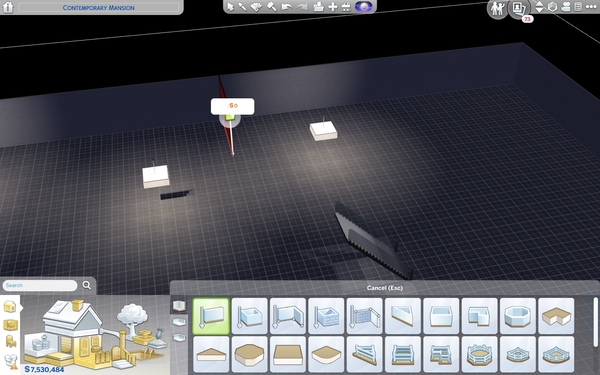Undo the last build action
This screenshot has height=375, width=600.
(x=286, y=7)
